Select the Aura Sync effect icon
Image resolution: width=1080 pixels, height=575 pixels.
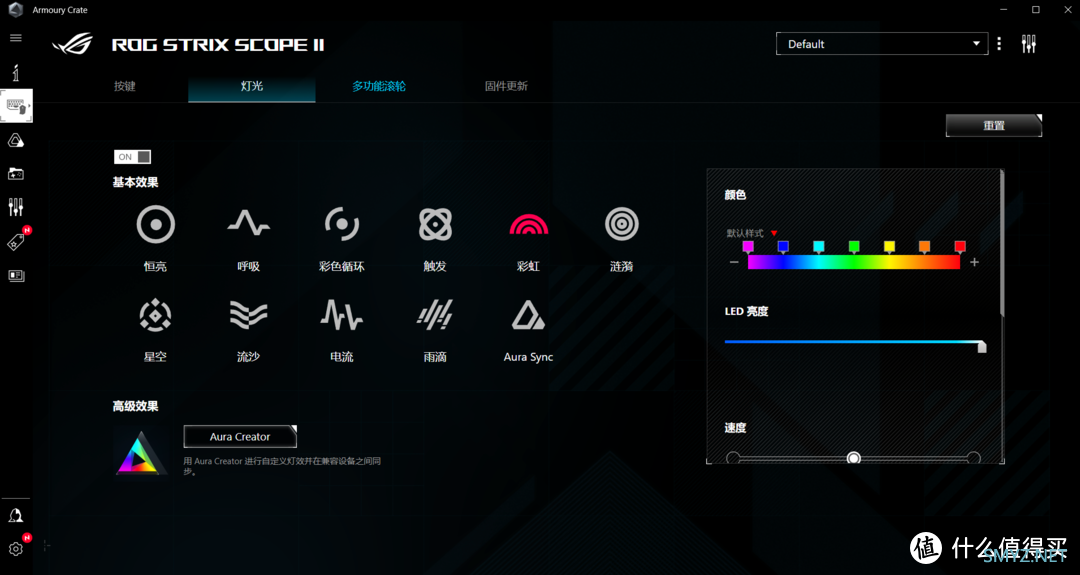click(x=528, y=315)
